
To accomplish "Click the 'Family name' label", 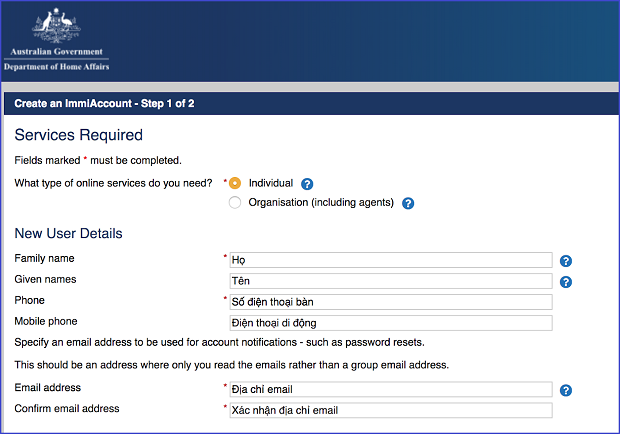I will click(44, 259).
